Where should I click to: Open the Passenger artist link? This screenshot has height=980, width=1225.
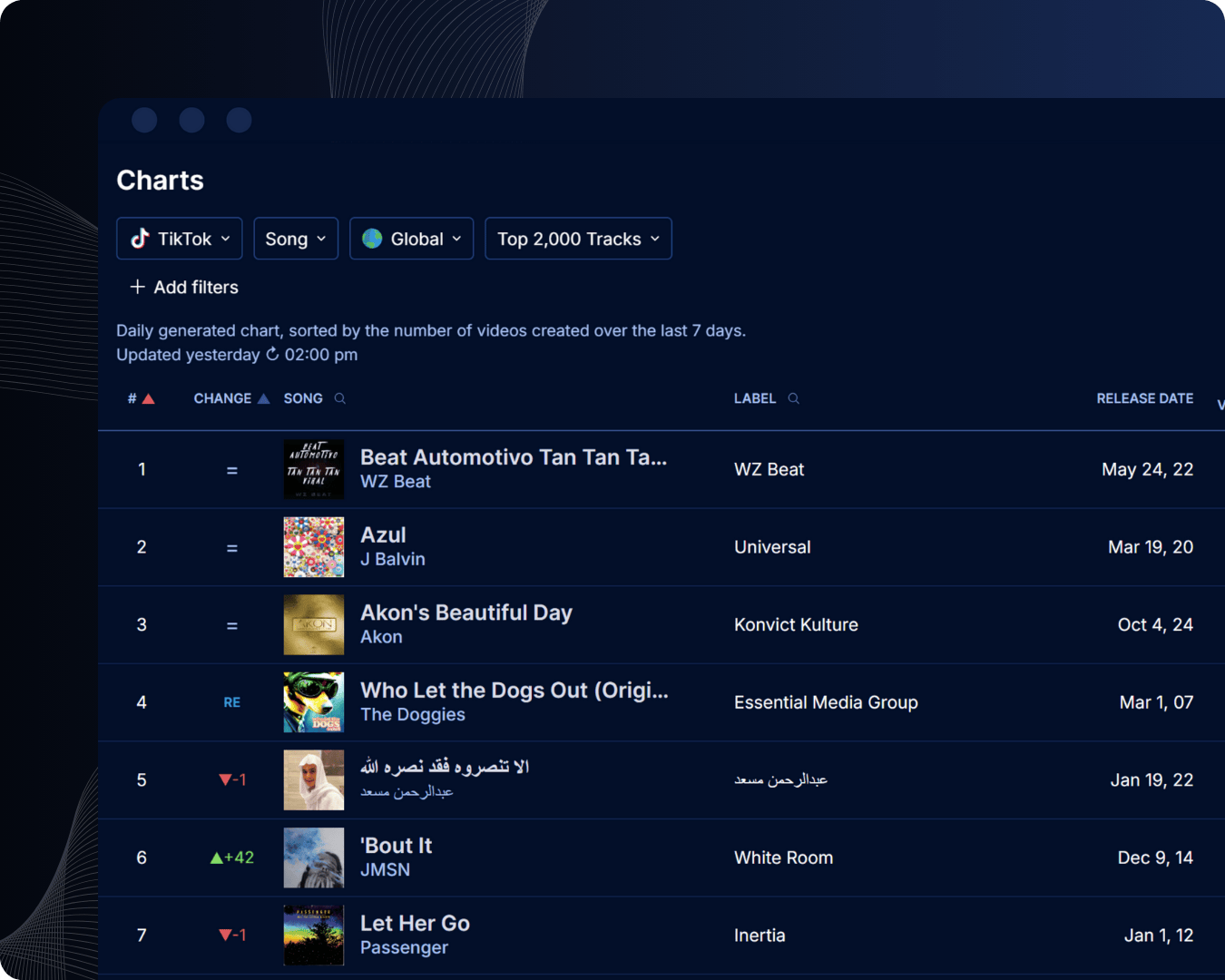(x=404, y=947)
